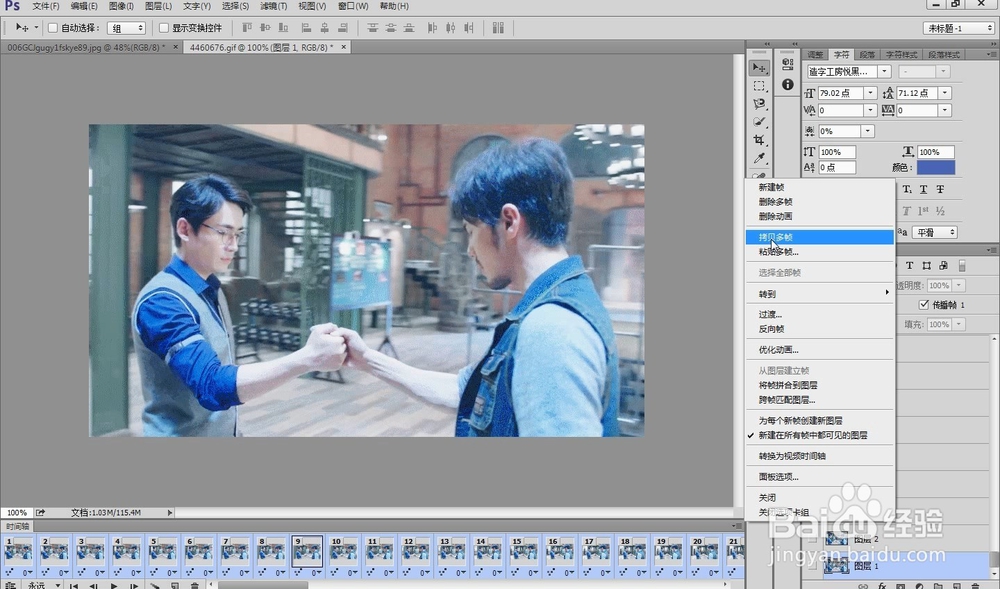Play the frame animation
The image size is (1000, 589).
click(114, 585)
